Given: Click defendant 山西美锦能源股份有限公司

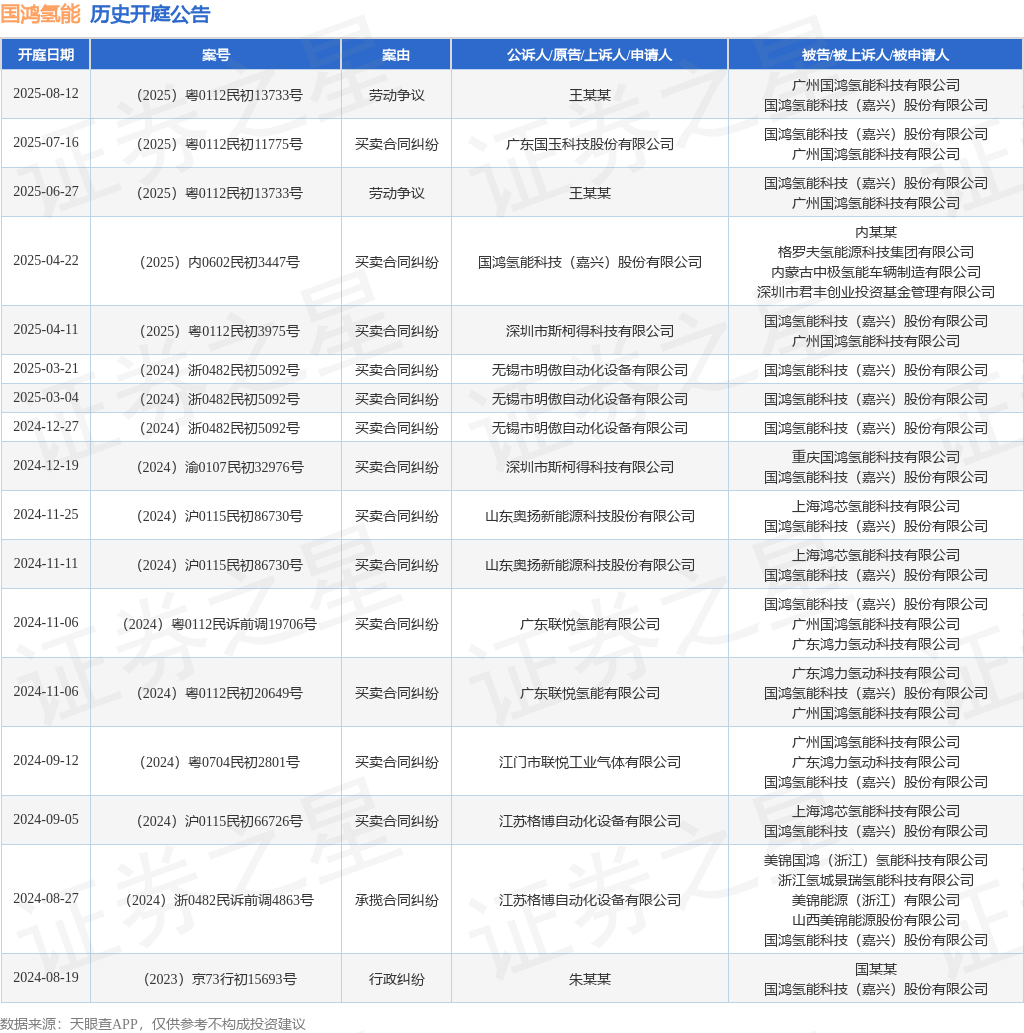Looking at the screenshot, I should 876,920.
